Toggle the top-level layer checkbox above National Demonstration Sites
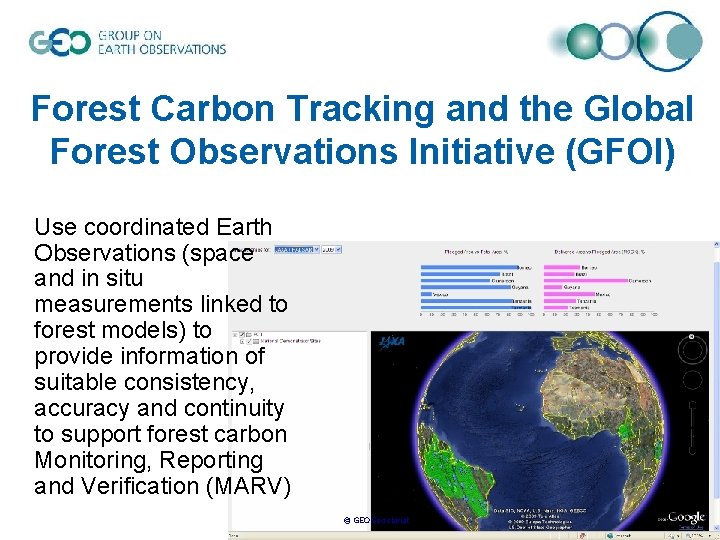This screenshot has height=540, width=720. click(242, 335)
